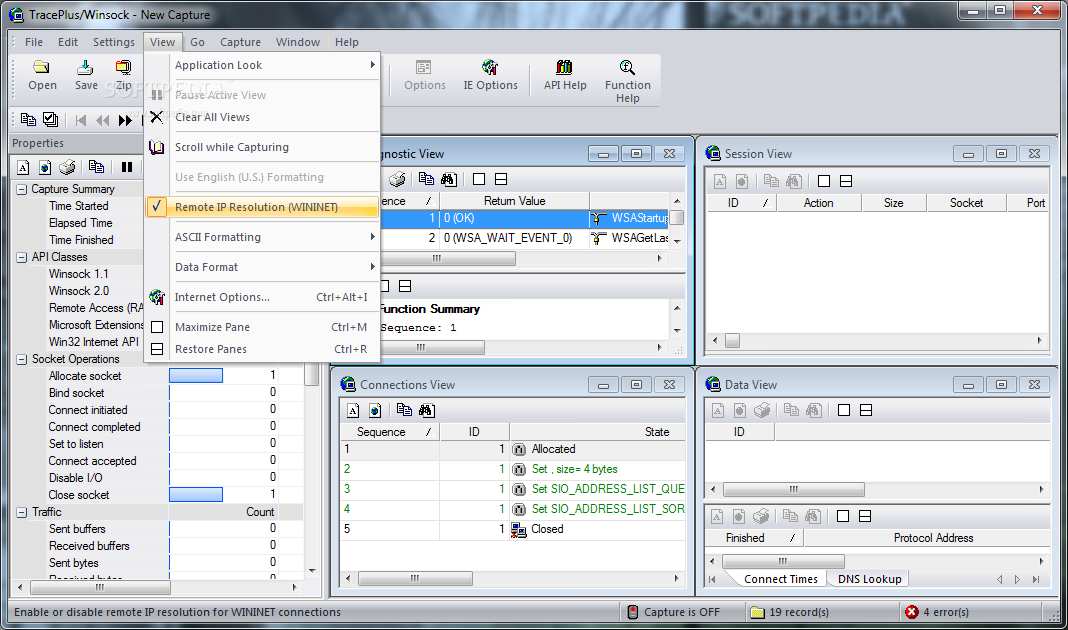The image size is (1068, 630).
Task: Sort Connections View by State column
Action: click(x=597, y=432)
